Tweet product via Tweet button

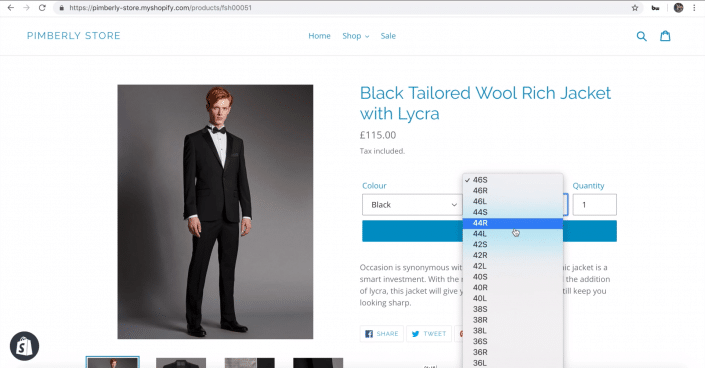(429, 334)
